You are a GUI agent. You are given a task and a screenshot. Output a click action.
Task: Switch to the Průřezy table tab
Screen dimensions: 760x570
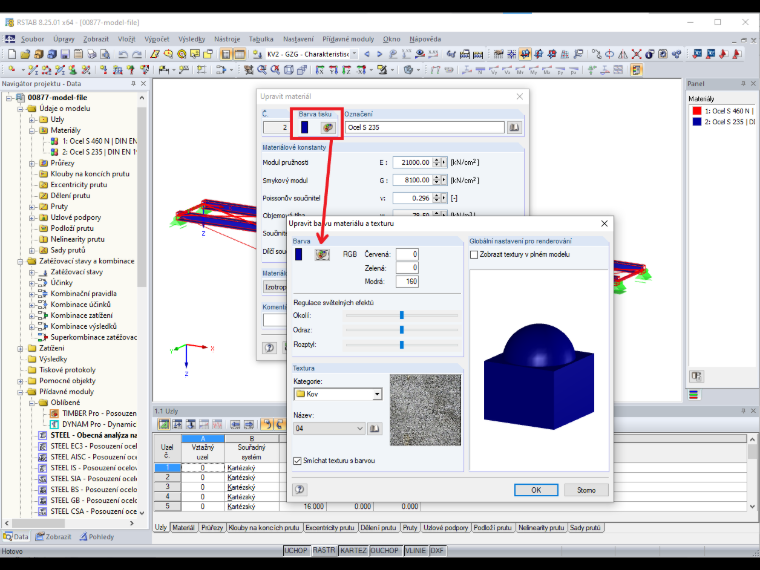(x=212, y=527)
